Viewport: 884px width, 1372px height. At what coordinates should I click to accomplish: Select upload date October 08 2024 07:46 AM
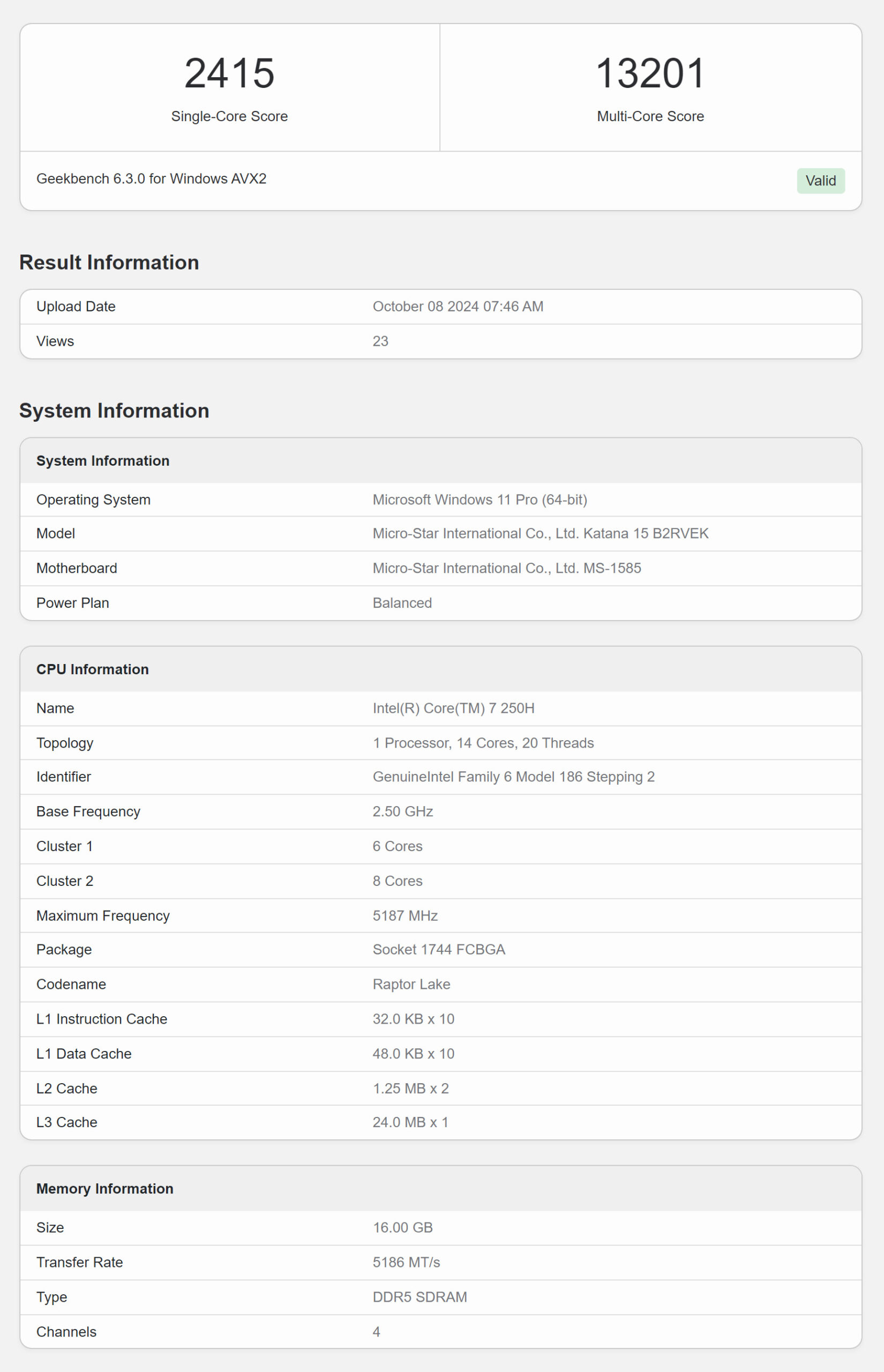pyautogui.click(x=458, y=307)
